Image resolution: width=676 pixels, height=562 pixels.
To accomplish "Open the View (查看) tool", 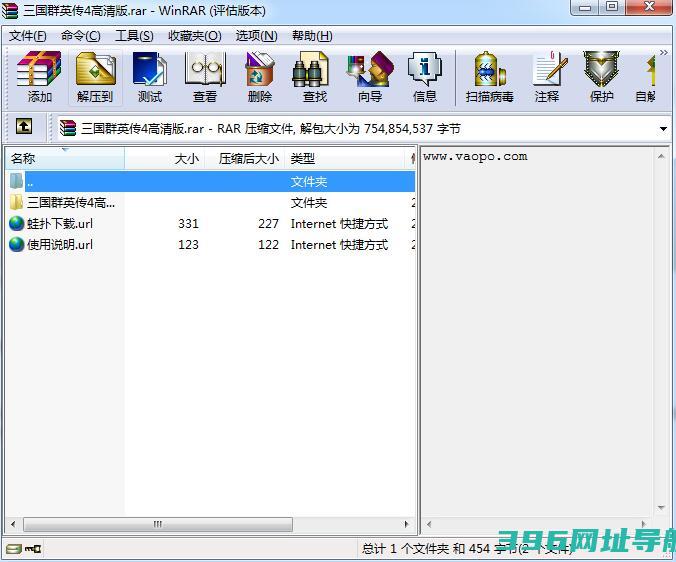I will pos(205,77).
